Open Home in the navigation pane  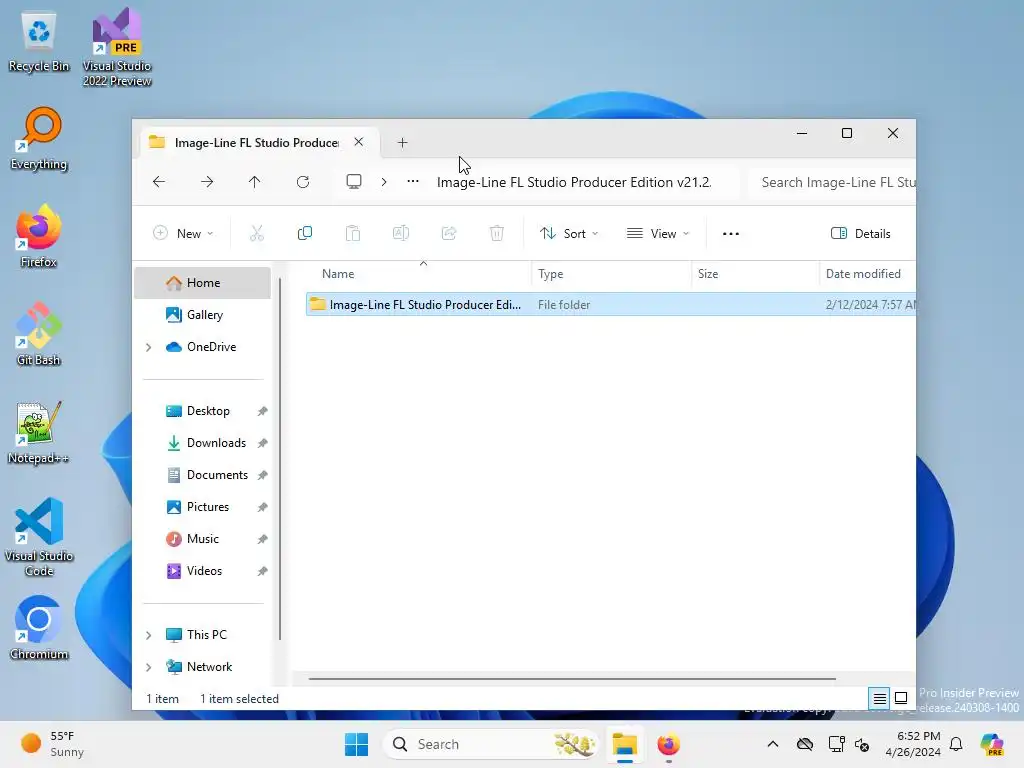pos(202,283)
